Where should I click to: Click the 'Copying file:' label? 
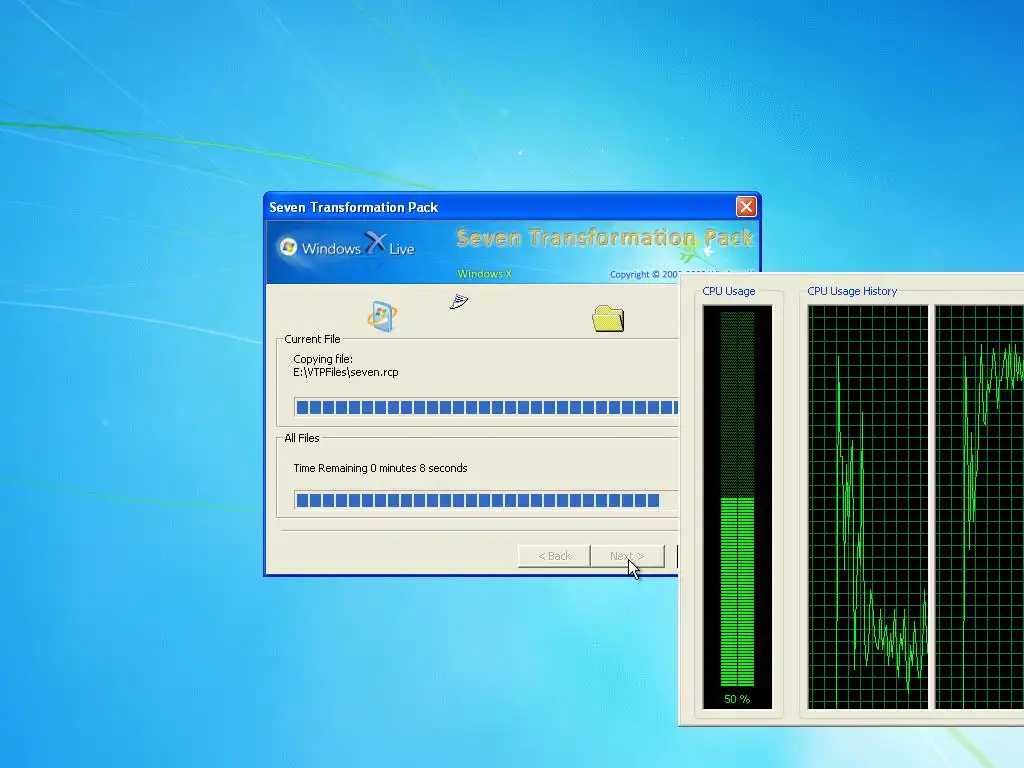coord(323,359)
